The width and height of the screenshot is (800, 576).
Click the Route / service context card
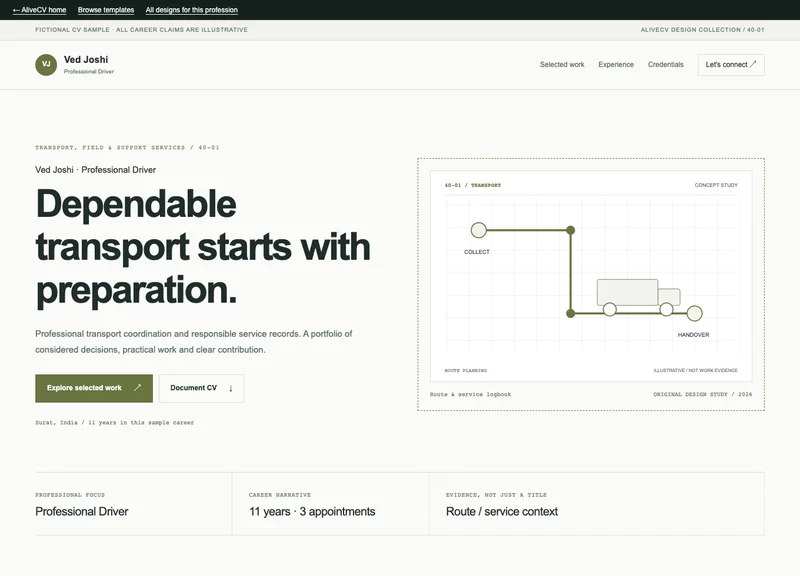click(596, 504)
